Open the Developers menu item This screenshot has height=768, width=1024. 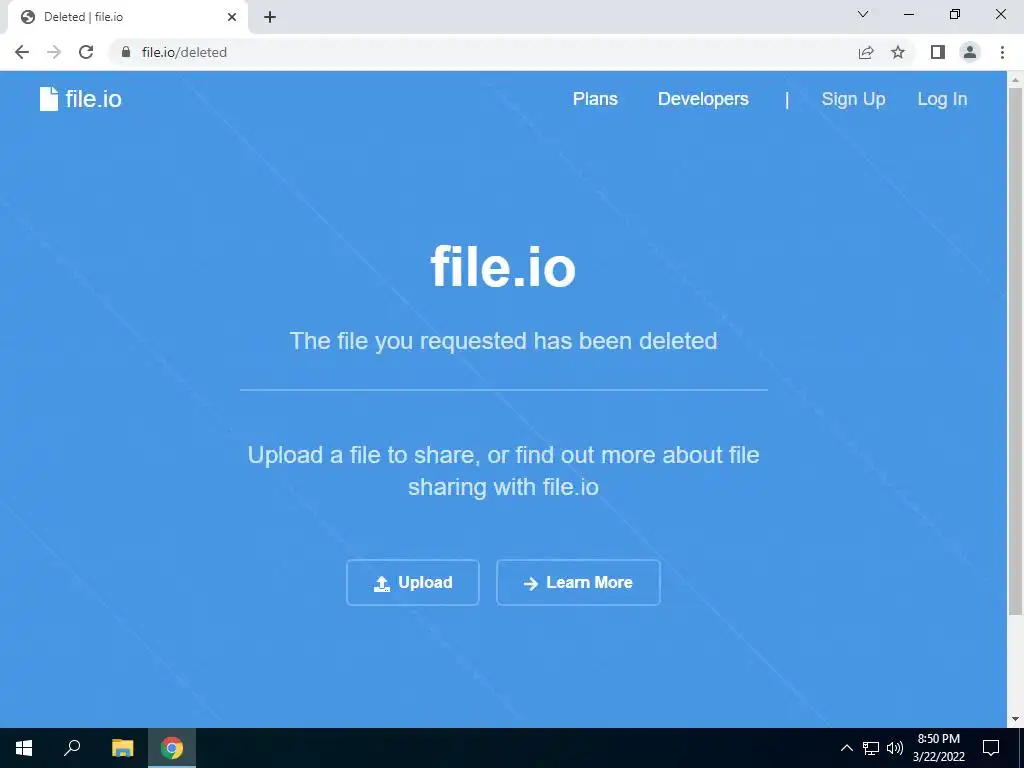(x=703, y=99)
